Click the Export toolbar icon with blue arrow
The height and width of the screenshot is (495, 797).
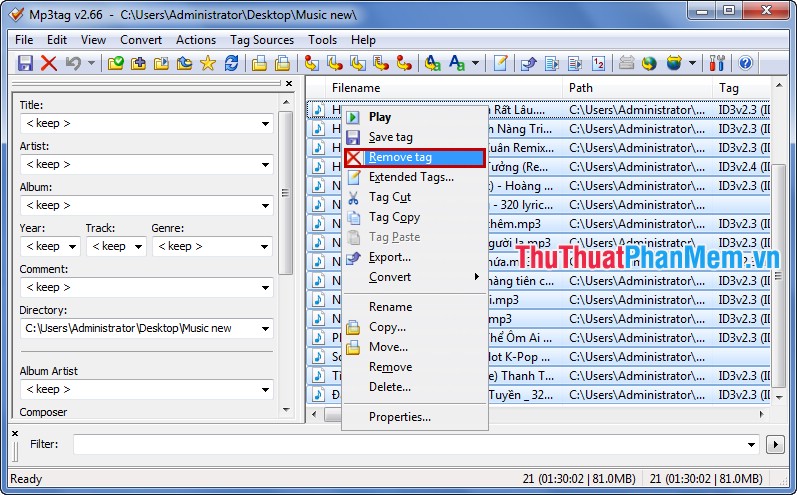(x=529, y=63)
